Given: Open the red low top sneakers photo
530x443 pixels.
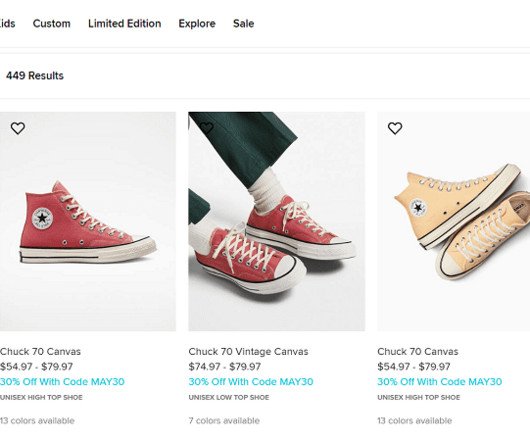Looking at the screenshot, I should (x=276, y=221).
